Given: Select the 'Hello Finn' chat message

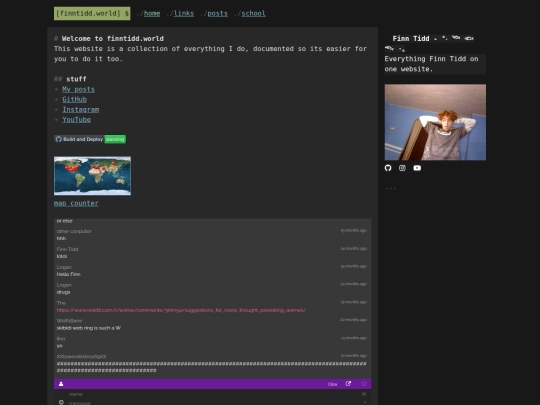Looking at the screenshot, I should pos(69,274).
